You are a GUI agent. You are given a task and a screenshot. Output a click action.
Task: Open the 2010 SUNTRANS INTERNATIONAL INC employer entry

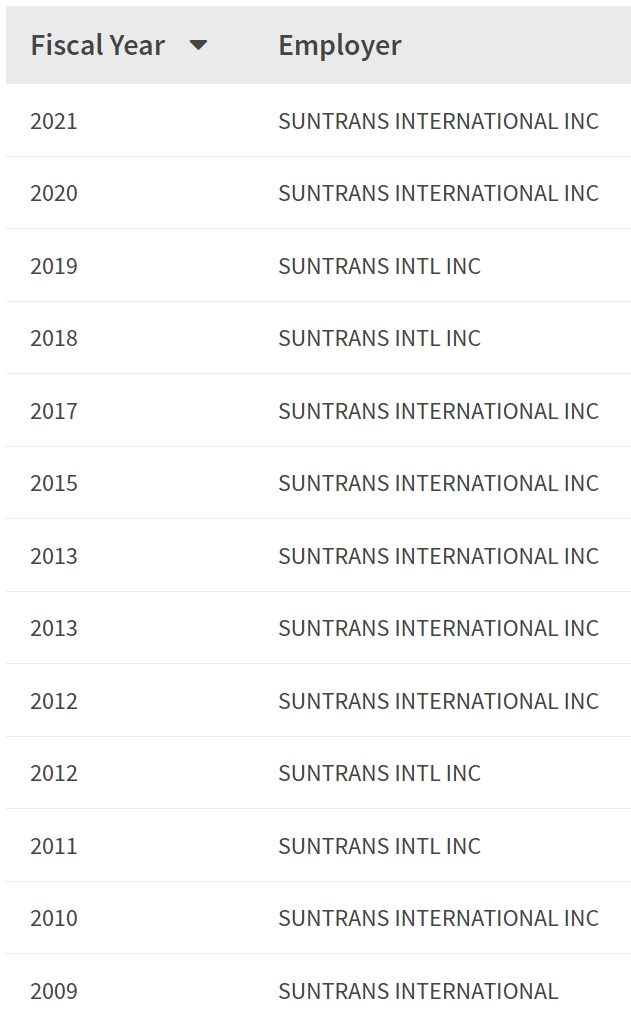coord(439,918)
